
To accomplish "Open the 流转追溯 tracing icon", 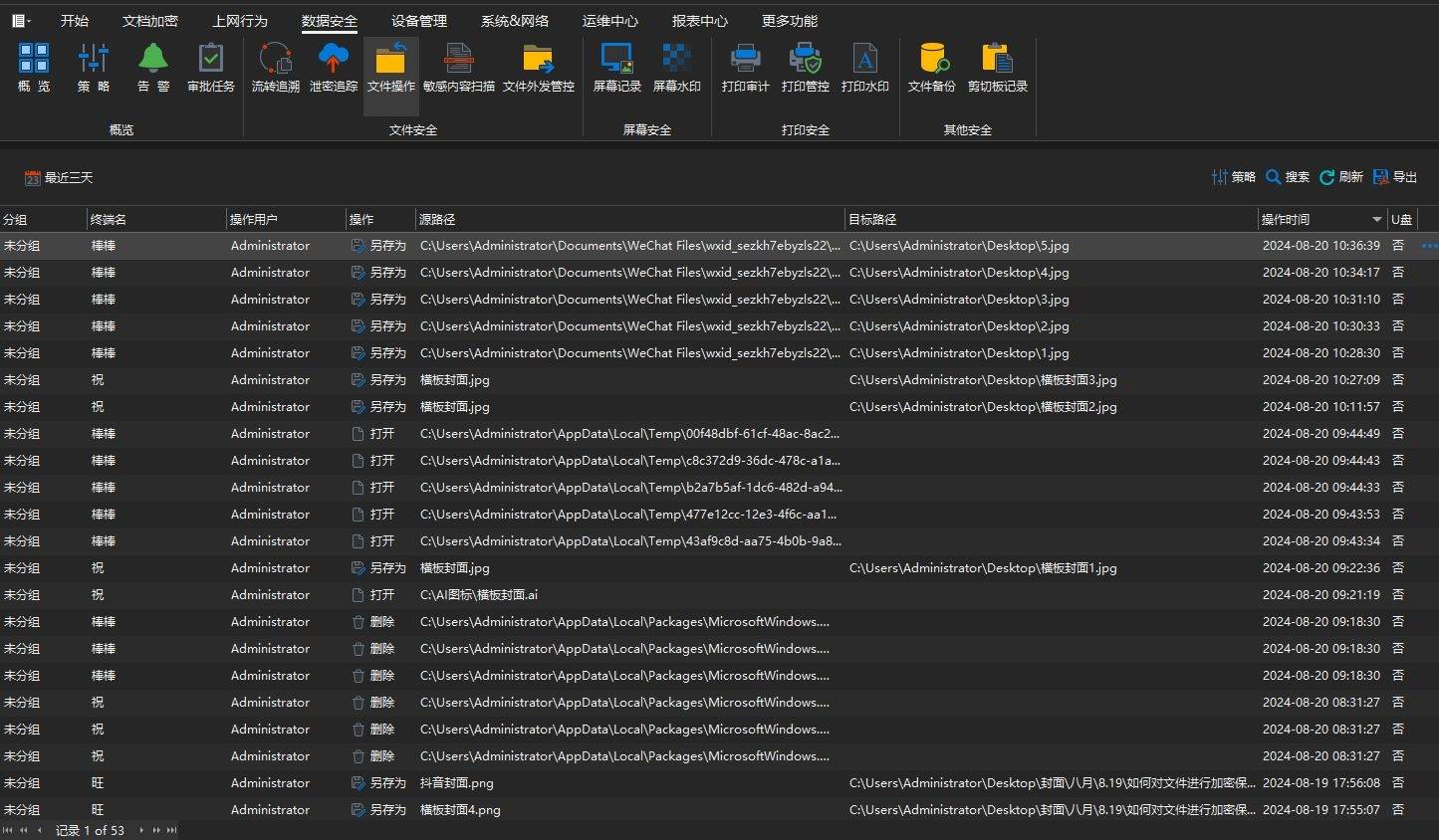I will pos(275,68).
